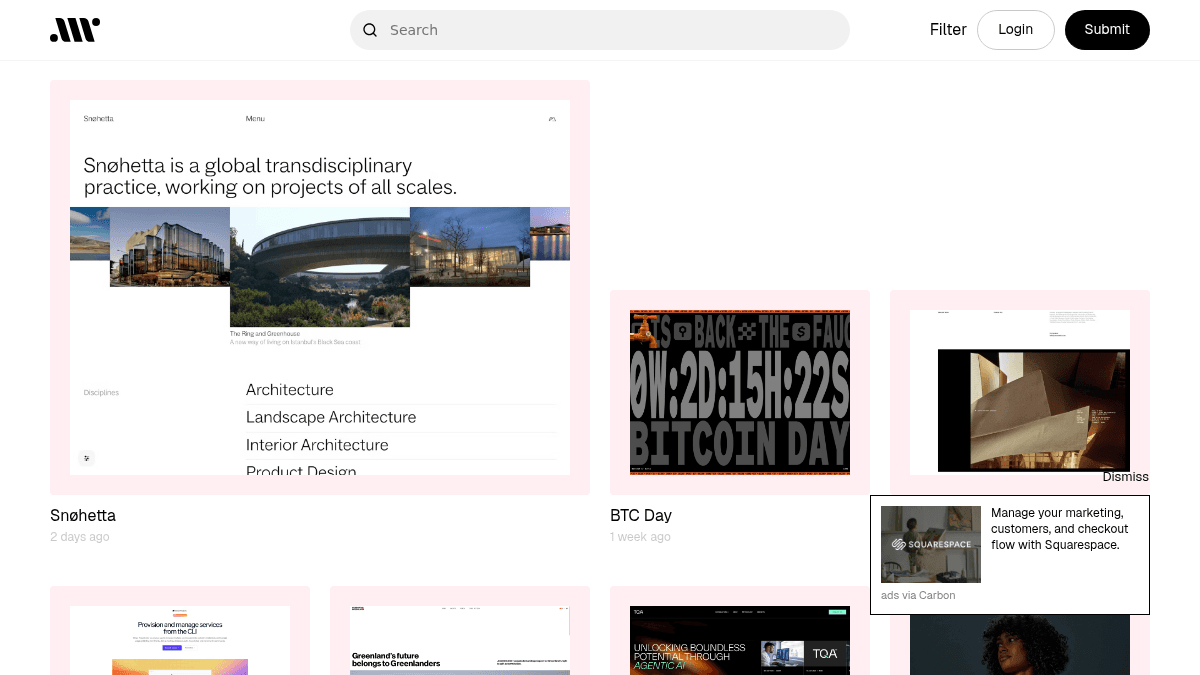Click the BTC Day title link
Image resolution: width=1200 pixels, height=675 pixels.
coord(641,516)
